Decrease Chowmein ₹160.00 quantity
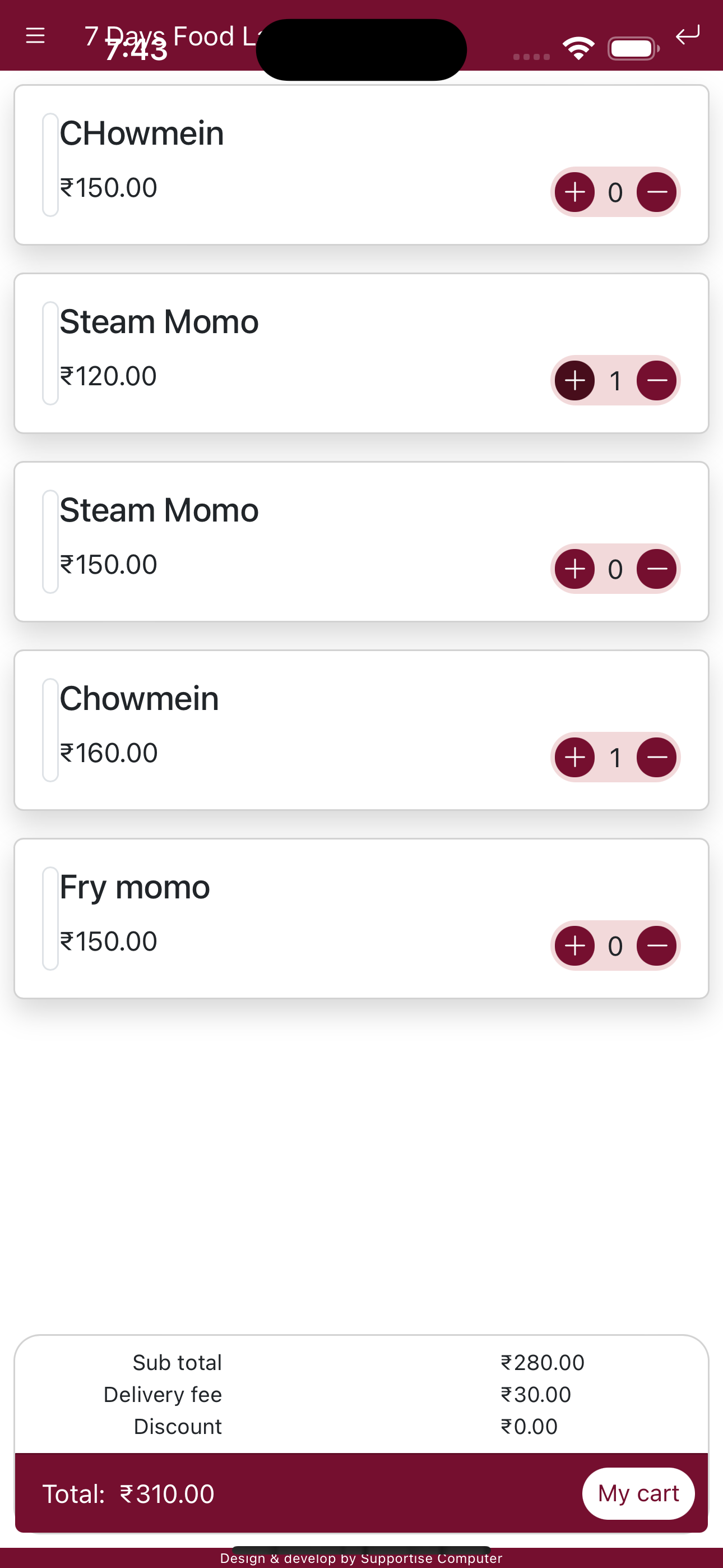 coord(656,757)
